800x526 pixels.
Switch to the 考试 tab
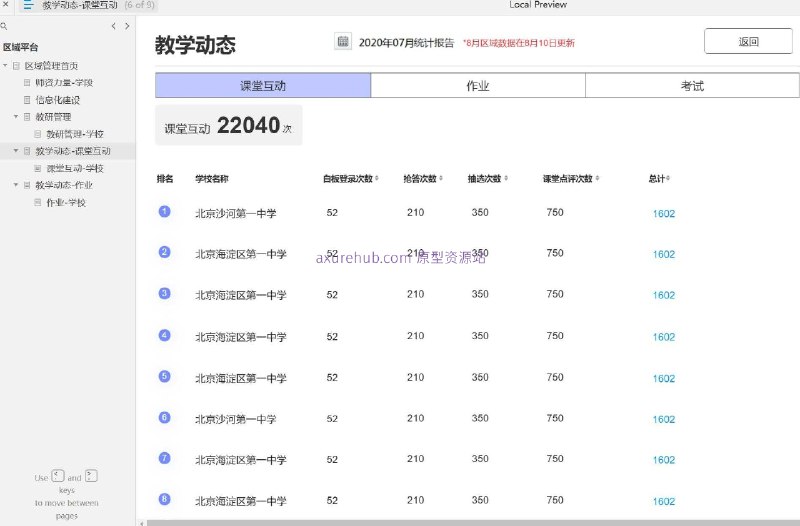click(x=692, y=85)
